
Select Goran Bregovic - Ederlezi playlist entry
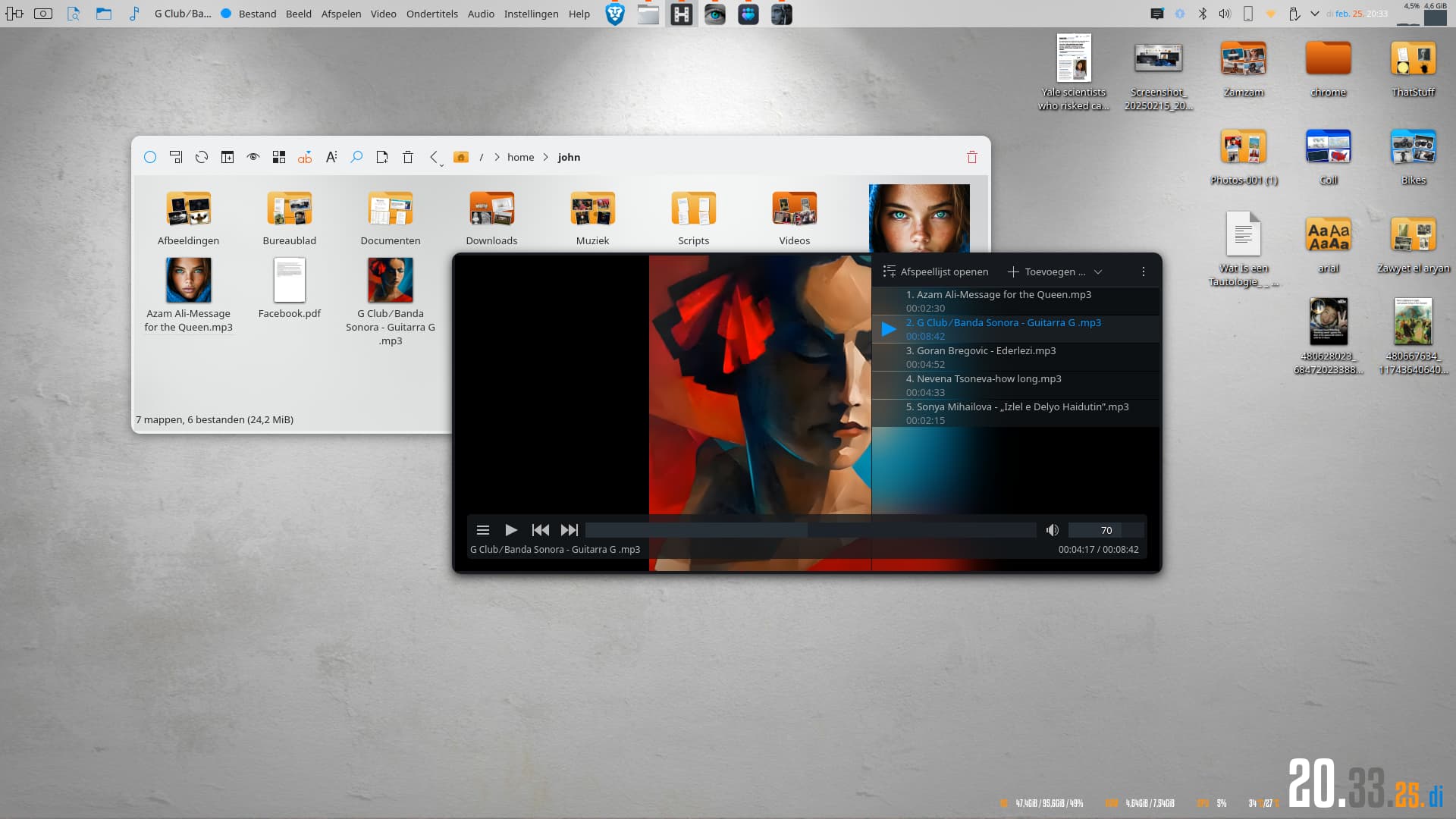[x=1015, y=357]
